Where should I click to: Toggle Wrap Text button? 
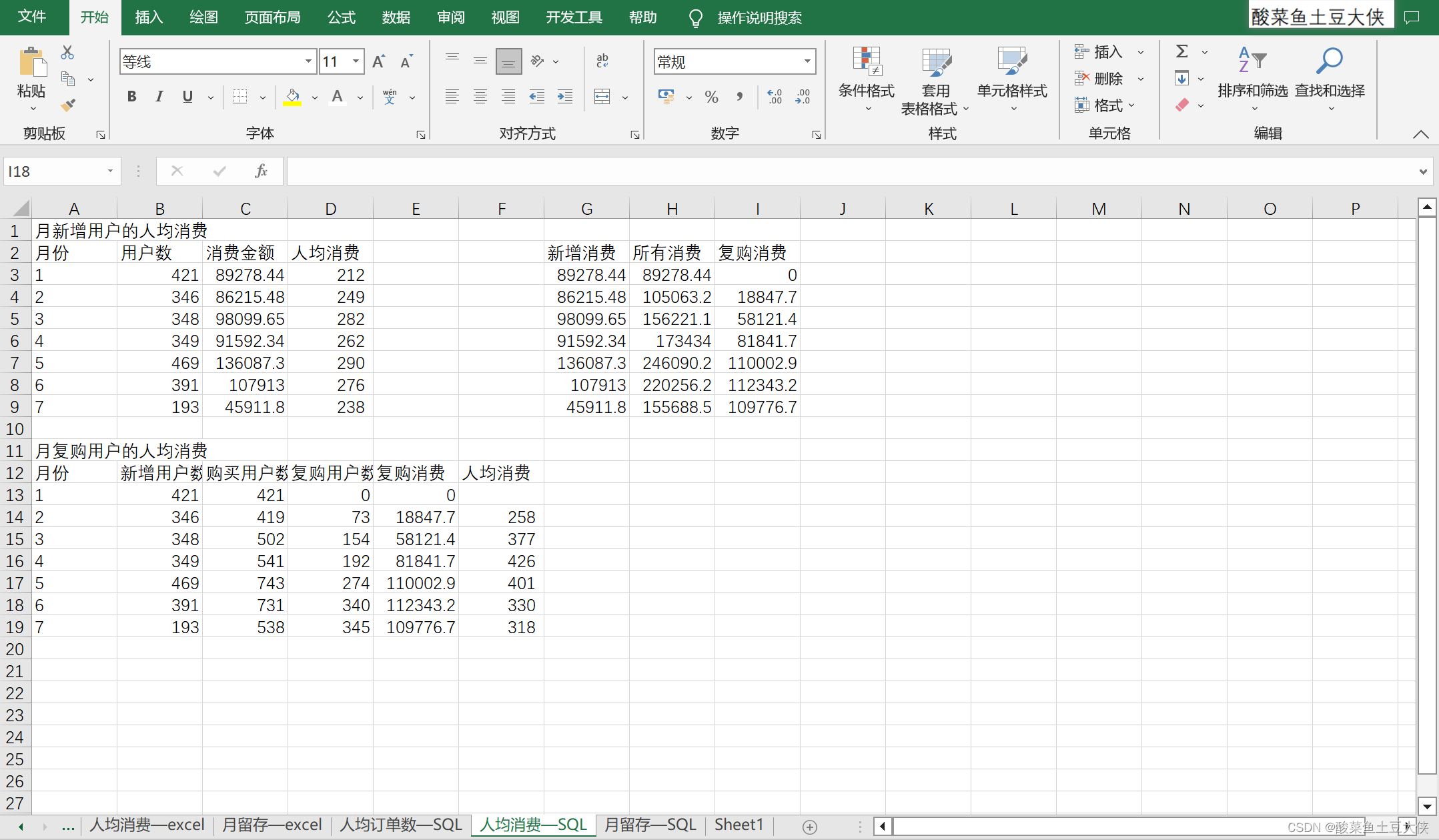pos(602,61)
